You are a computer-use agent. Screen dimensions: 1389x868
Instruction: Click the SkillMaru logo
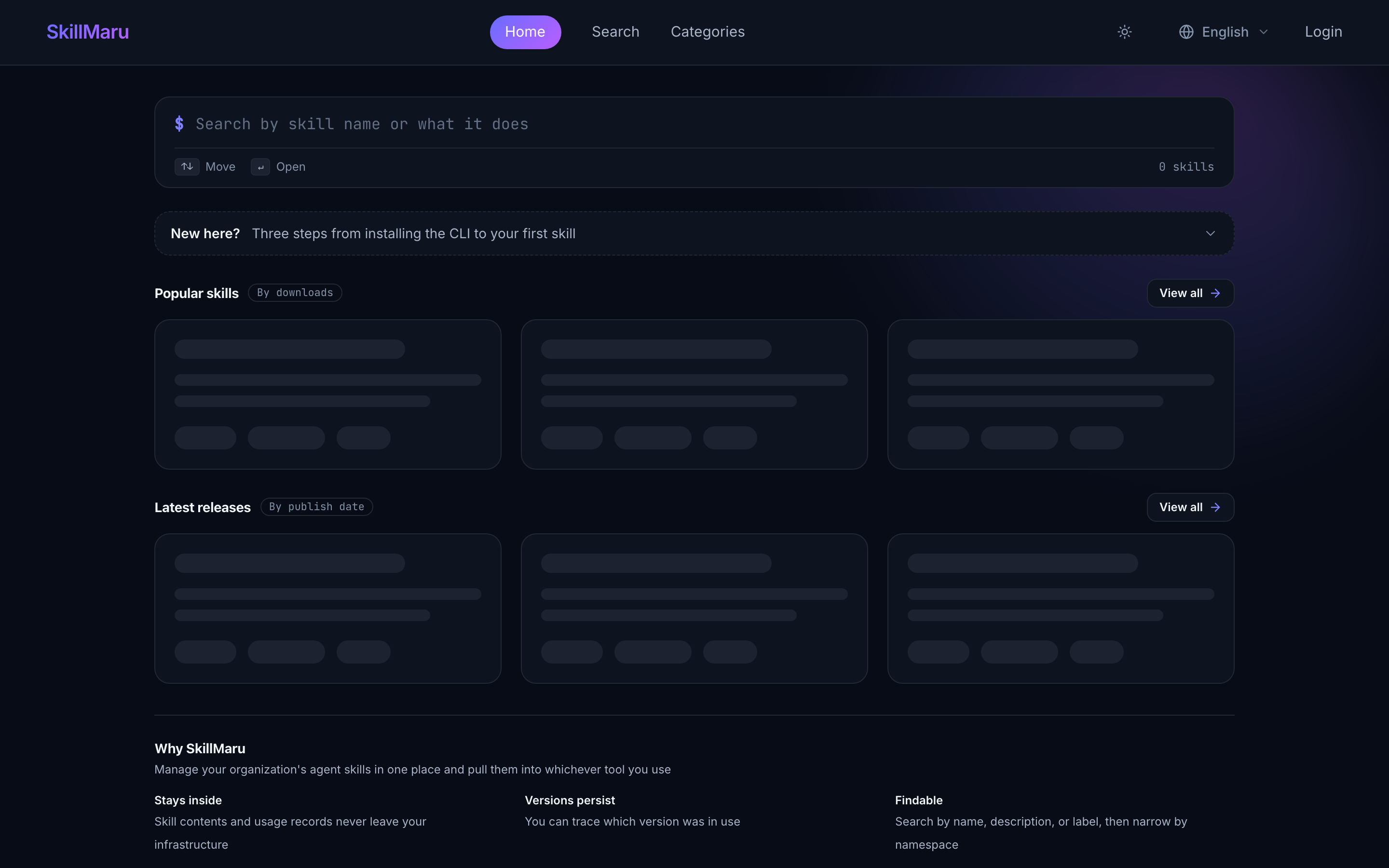[x=88, y=32]
